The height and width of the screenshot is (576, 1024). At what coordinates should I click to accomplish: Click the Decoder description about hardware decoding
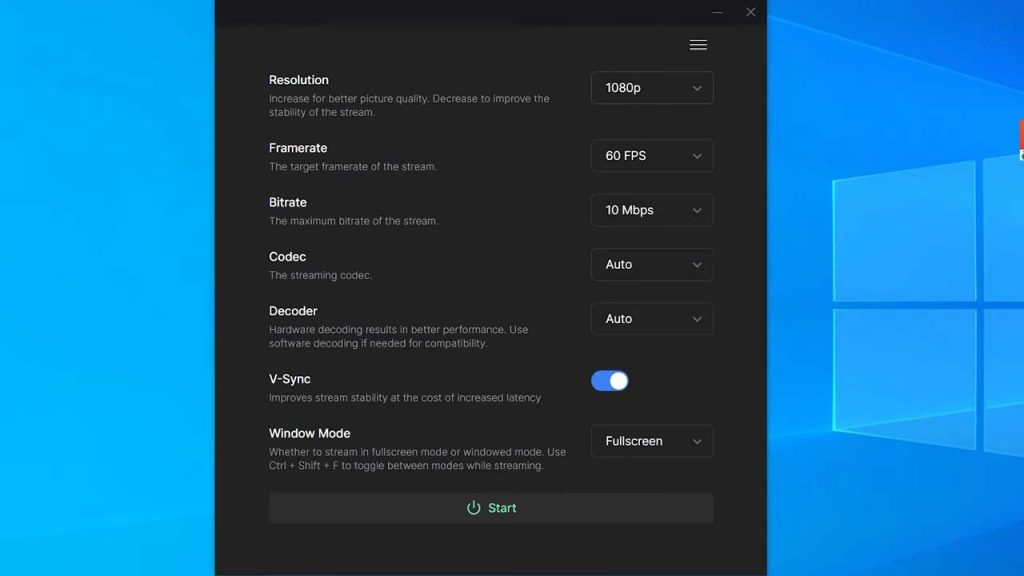click(399, 336)
